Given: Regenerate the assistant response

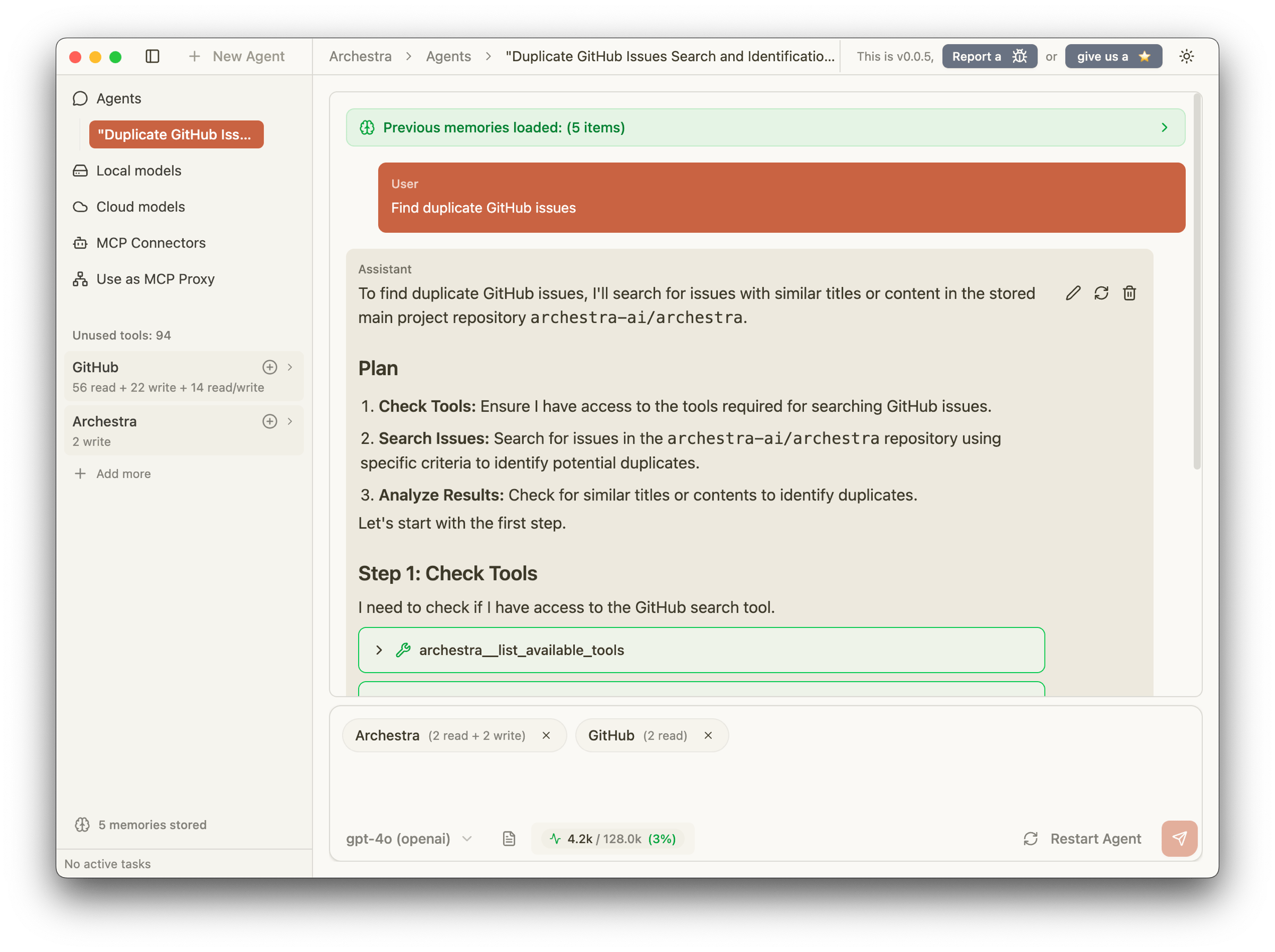Looking at the screenshot, I should tap(1101, 293).
